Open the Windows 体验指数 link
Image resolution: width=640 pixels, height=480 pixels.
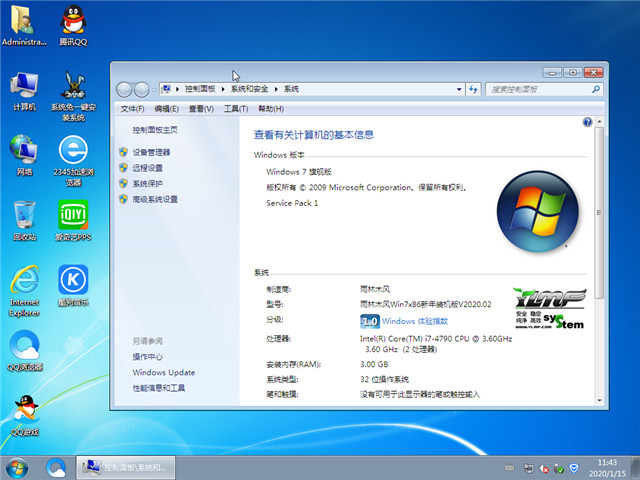click(x=415, y=321)
